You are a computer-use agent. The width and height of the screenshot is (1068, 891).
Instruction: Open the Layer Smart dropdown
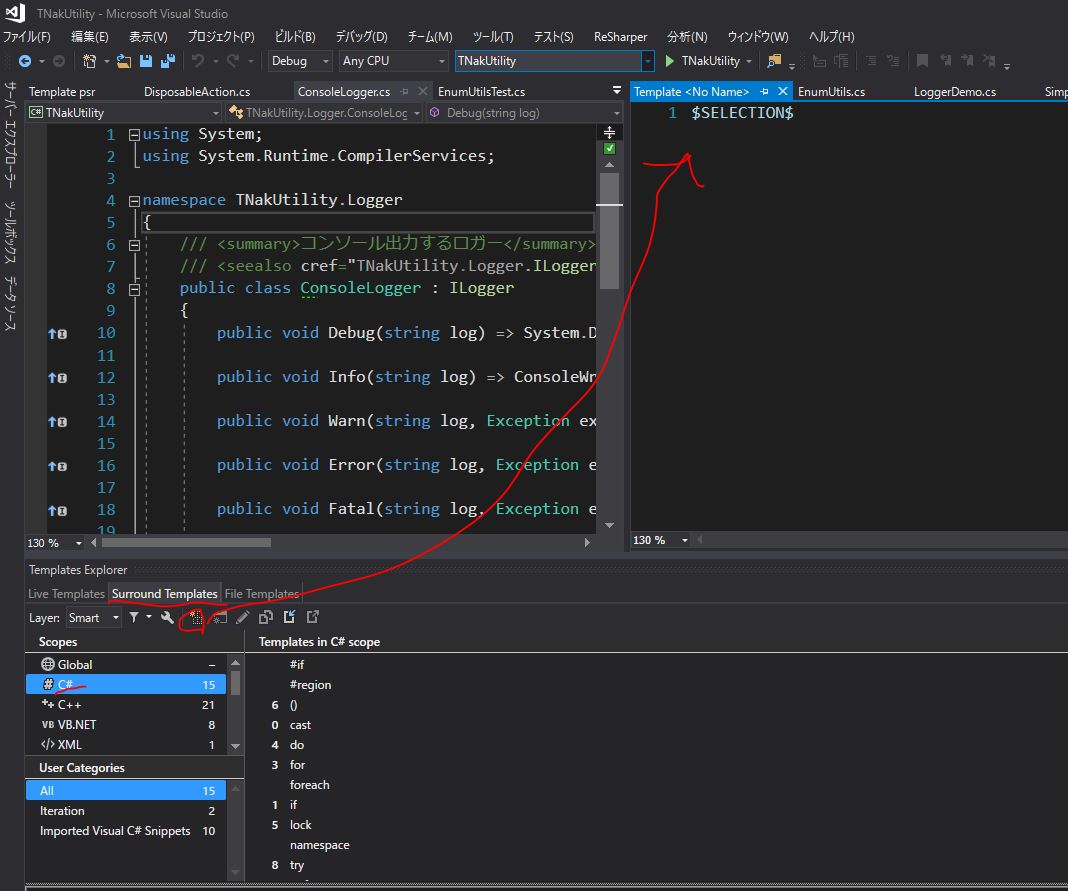click(x=94, y=618)
